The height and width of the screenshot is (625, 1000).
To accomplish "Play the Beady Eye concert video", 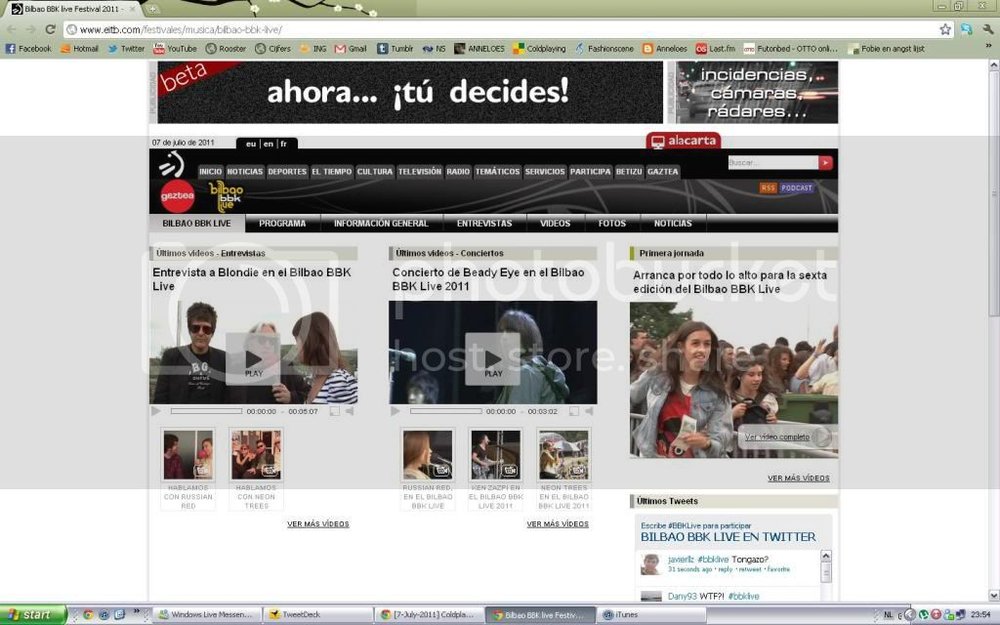I will [x=493, y=359].
